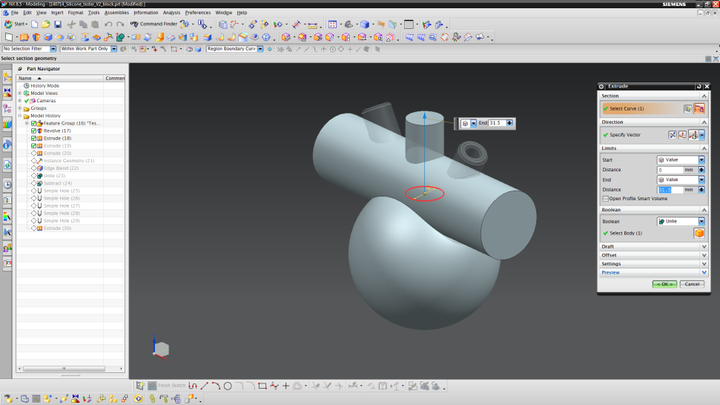Viewport: 720px width, 405px height.
Task: Click the Undo arrow icon
Action: point(108,24)
